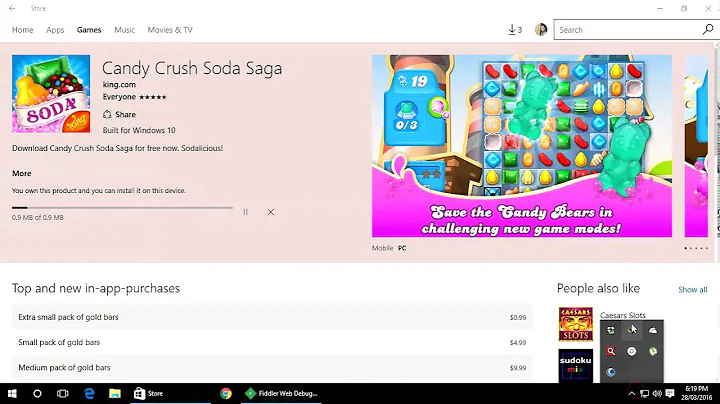Open the user account avatar

pyautogui.click(x=541, y=30)
